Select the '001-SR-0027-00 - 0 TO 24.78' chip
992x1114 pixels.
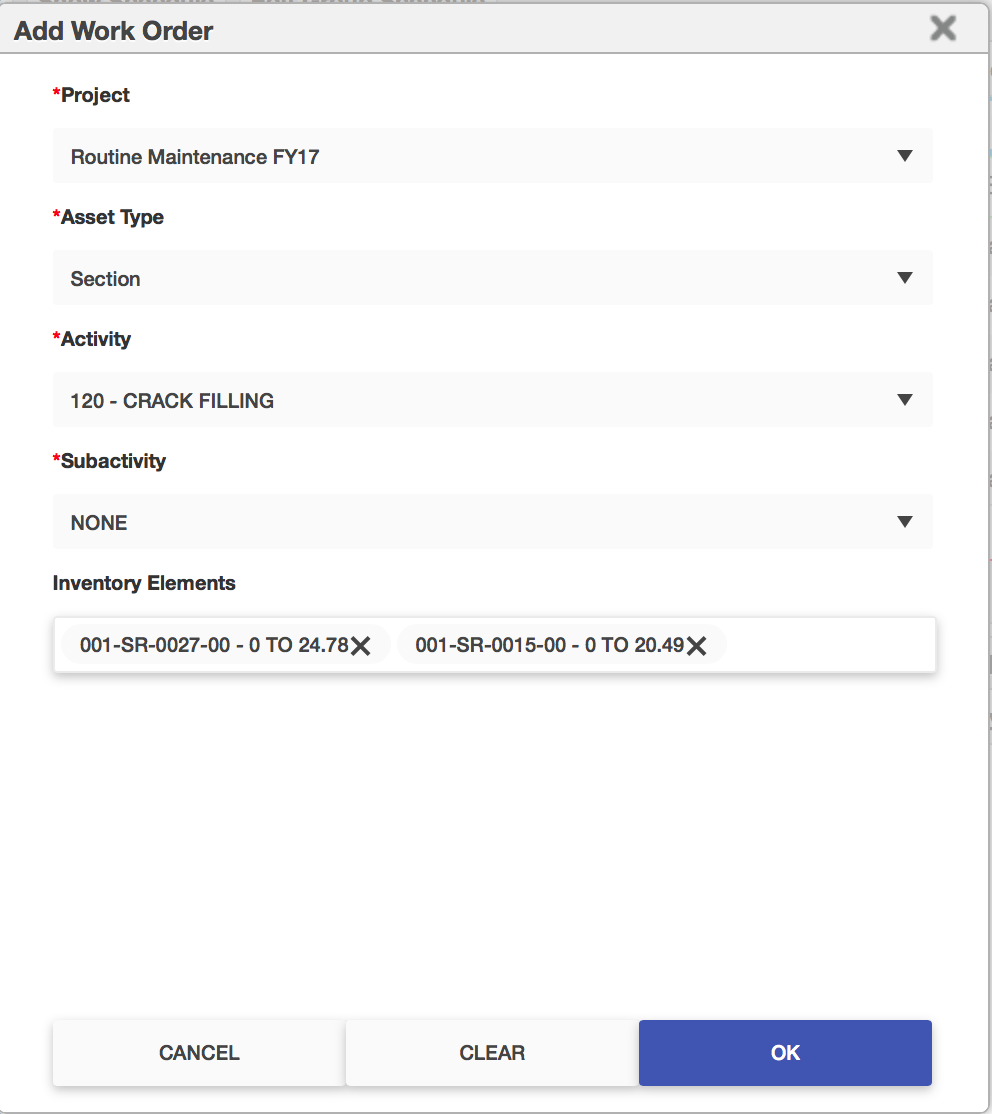pyautogui.click(x=213, y=645)
